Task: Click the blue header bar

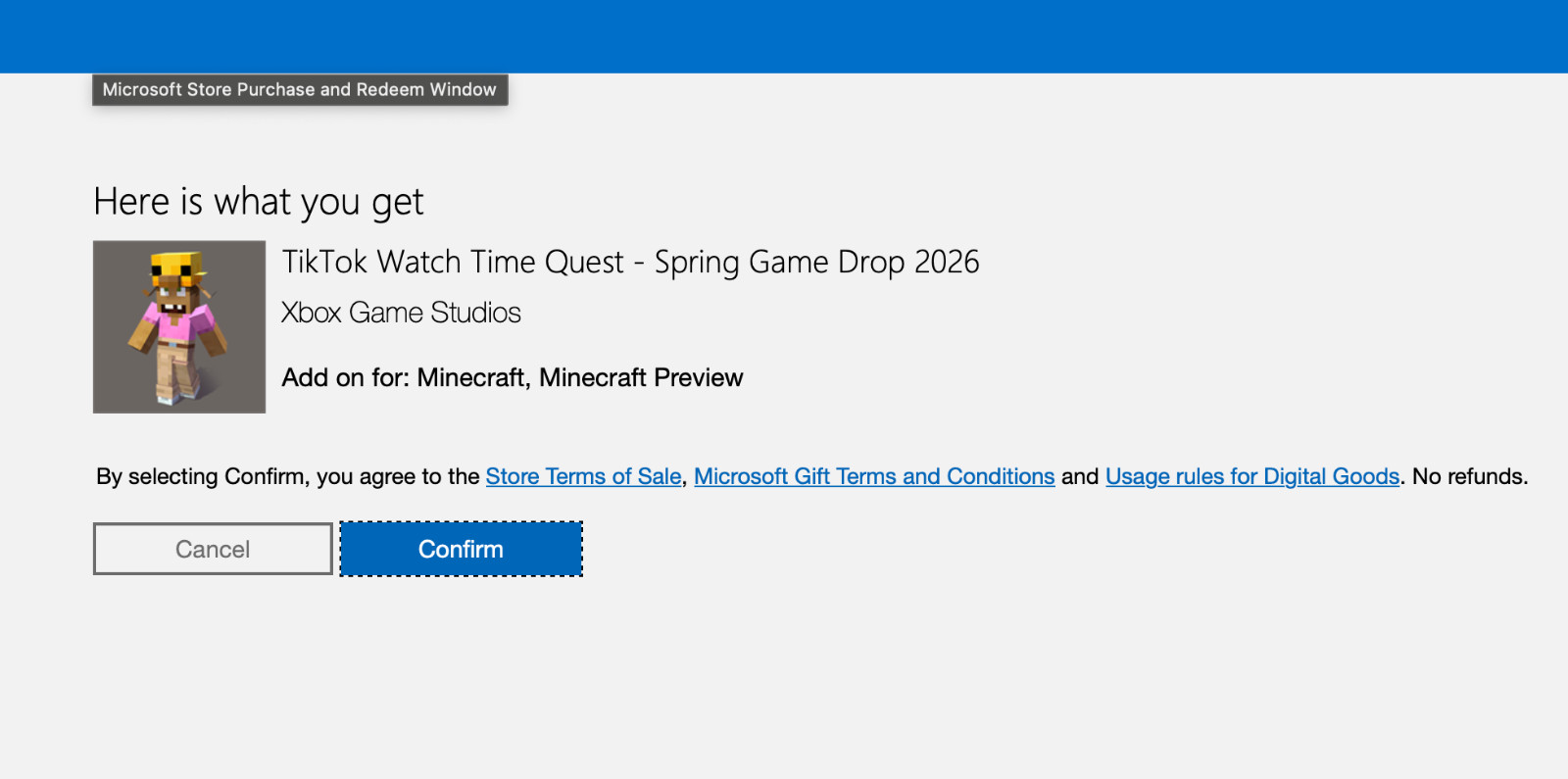Action: pos(784,36)
